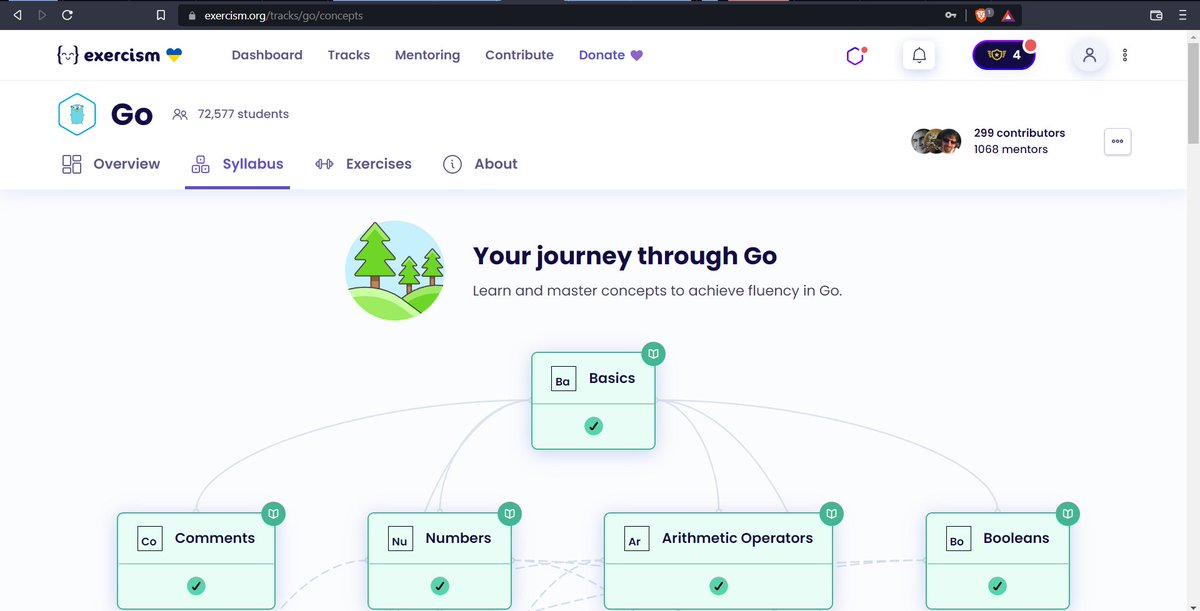Go forward with the browser forward arrow
Viewport: 1200px width, 611px height.
(x=41, y=15)
